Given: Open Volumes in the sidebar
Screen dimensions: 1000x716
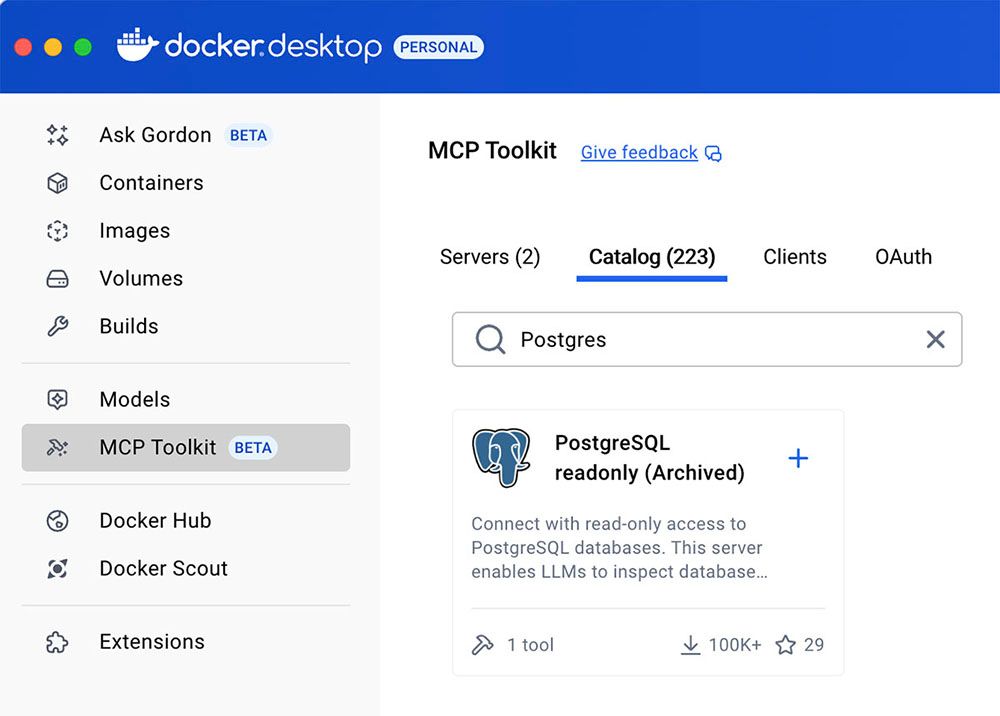Looking at the screenshot, I should tap(186, 279).
